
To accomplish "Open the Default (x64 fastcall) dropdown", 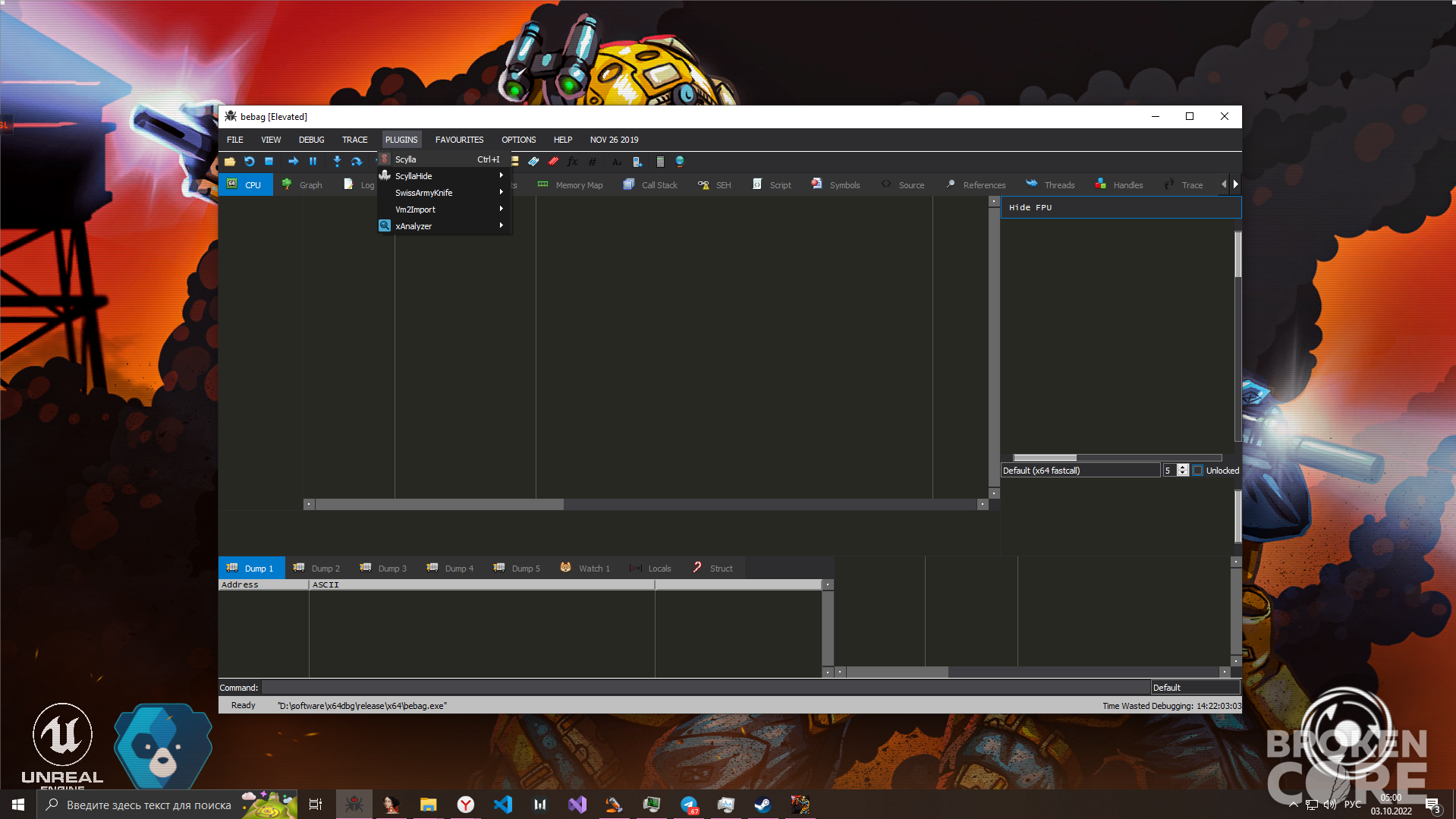I will 1080,471.
